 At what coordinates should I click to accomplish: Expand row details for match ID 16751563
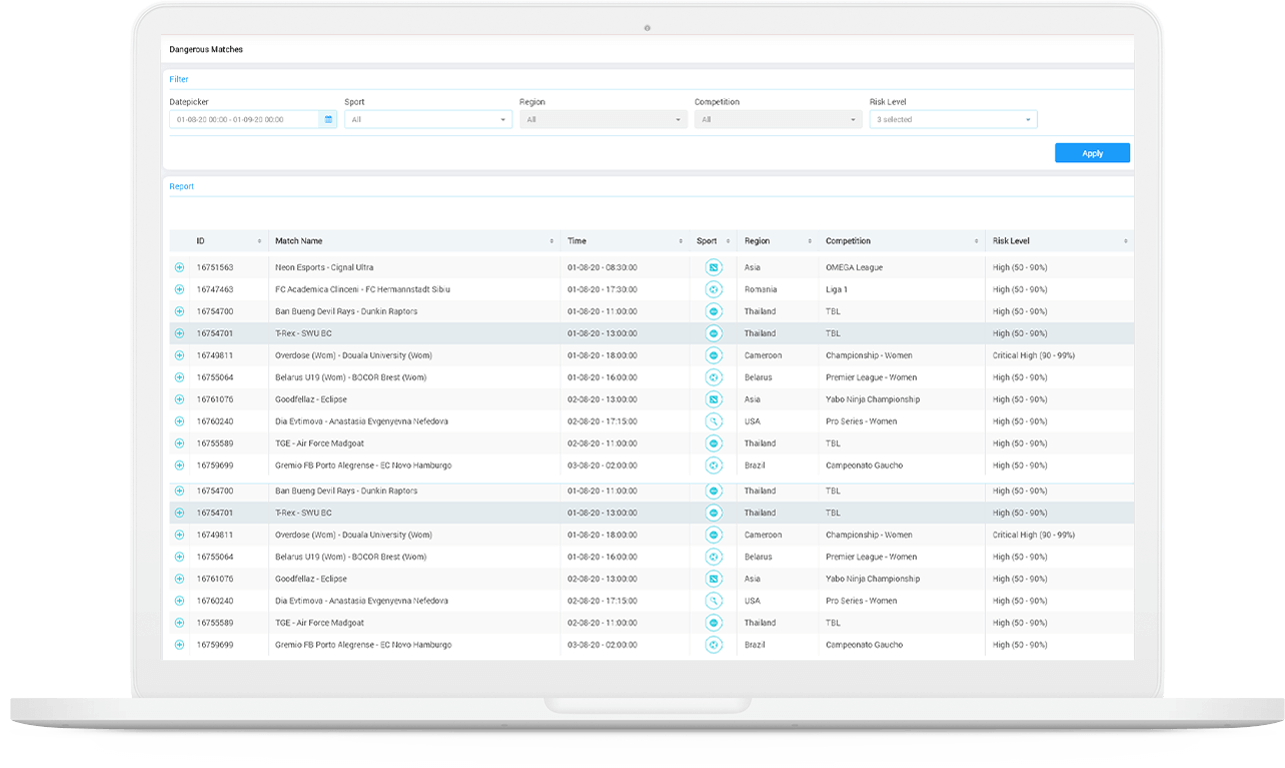pos(180,268)
